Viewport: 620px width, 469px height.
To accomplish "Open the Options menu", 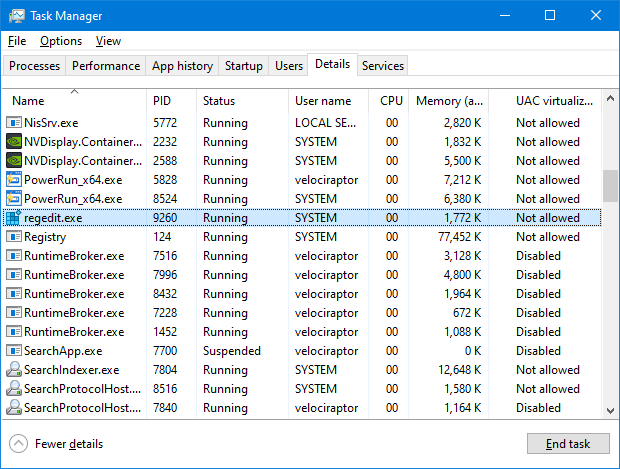I will click(x=61, y=41).
